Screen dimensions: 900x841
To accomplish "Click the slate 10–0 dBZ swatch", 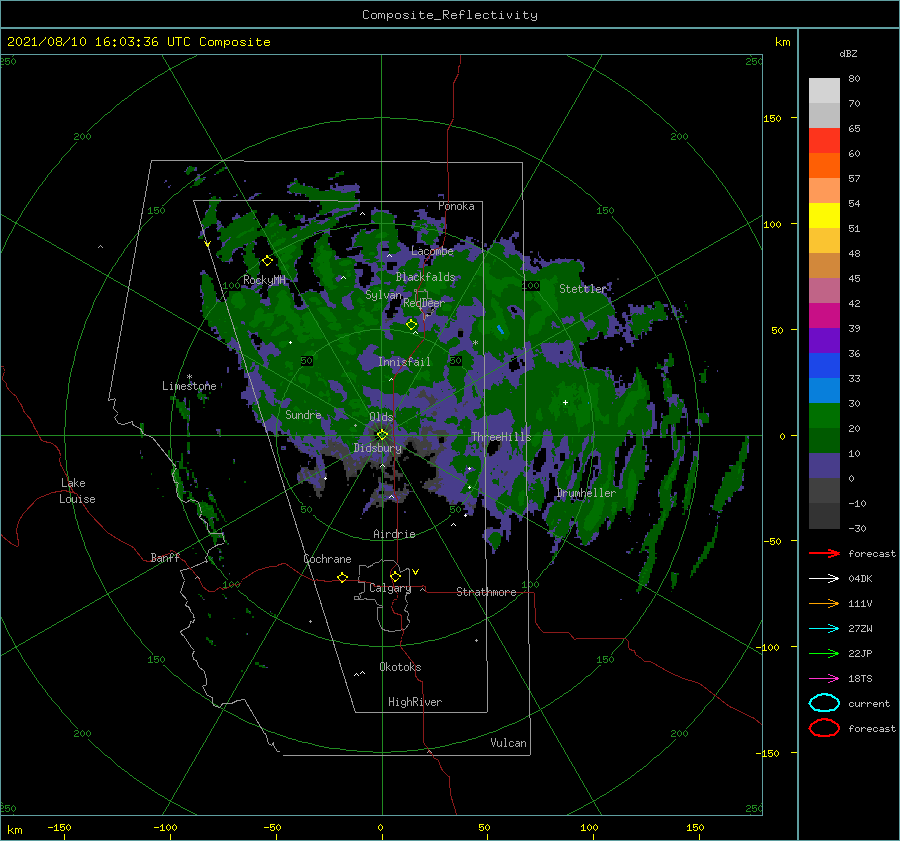I will [x=824, y=466].
